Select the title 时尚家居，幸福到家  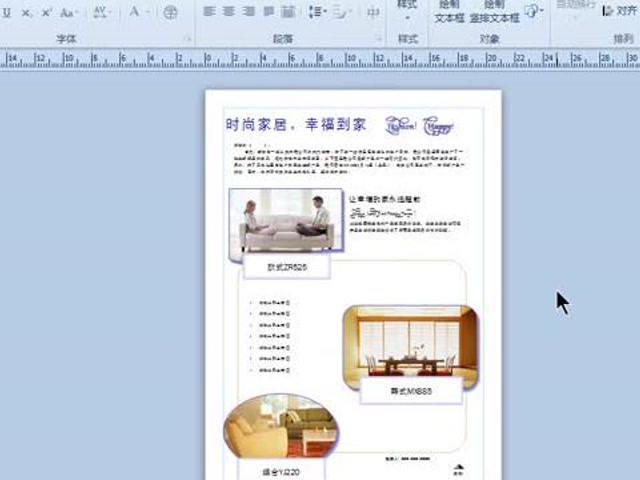point(296,124)
